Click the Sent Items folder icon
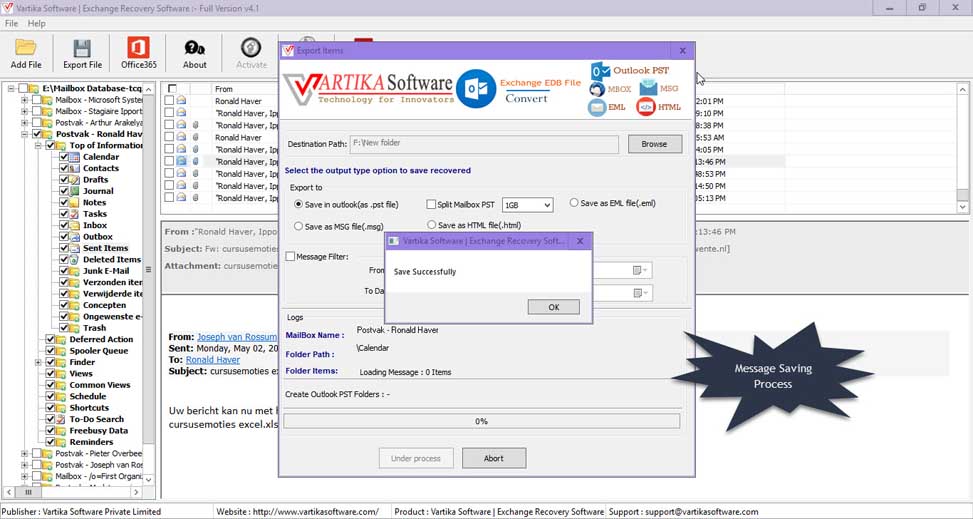This screenshot has height=519, width=973. tap(75, 248)
